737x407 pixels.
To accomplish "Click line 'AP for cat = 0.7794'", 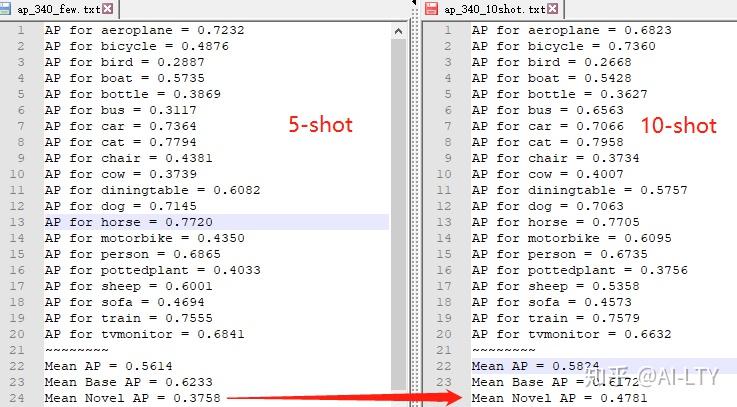I will 121,142.
